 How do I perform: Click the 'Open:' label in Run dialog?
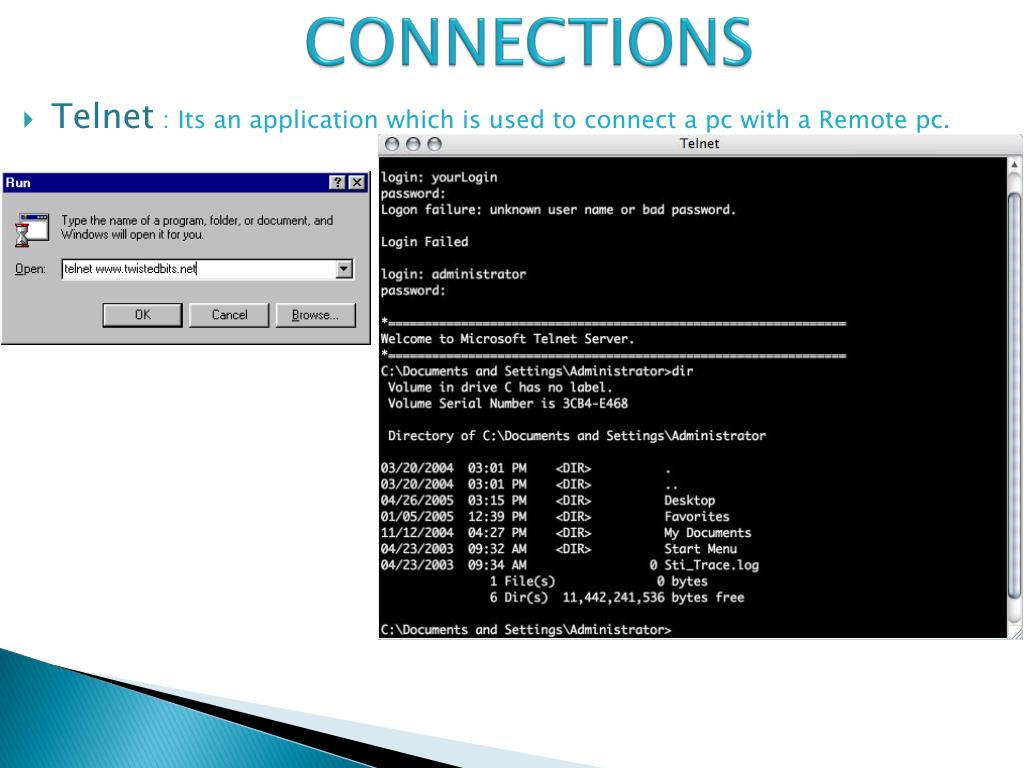coord(30,269)
